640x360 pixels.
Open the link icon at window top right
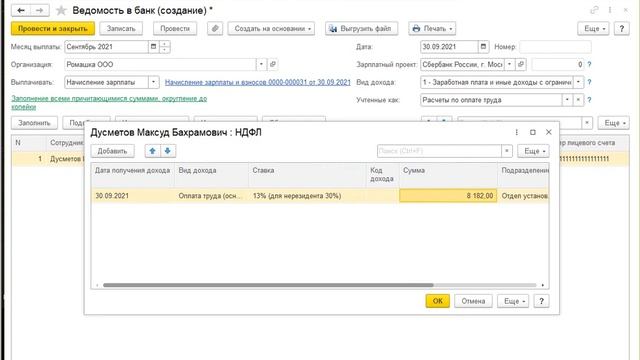click(594, 10)
